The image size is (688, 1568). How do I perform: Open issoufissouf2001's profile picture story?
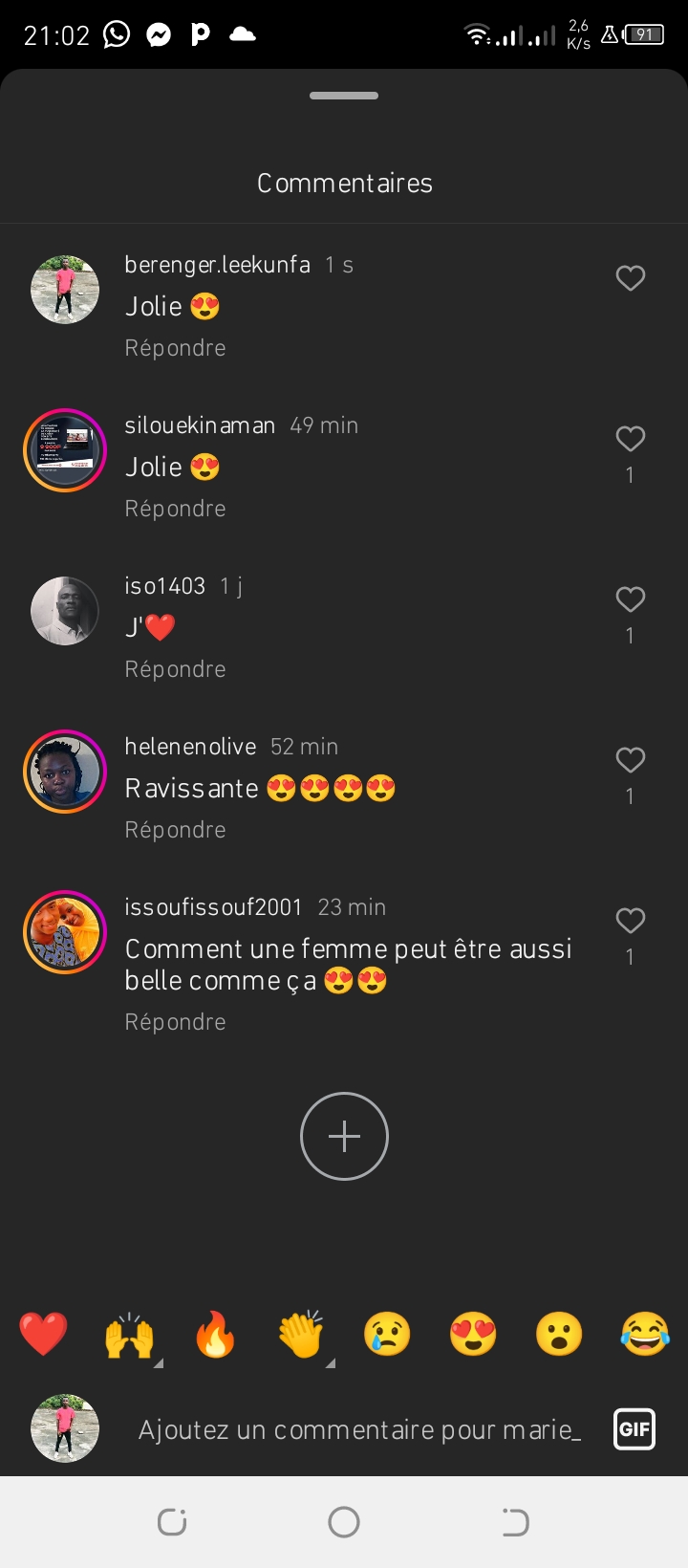(x=65, y=931)
